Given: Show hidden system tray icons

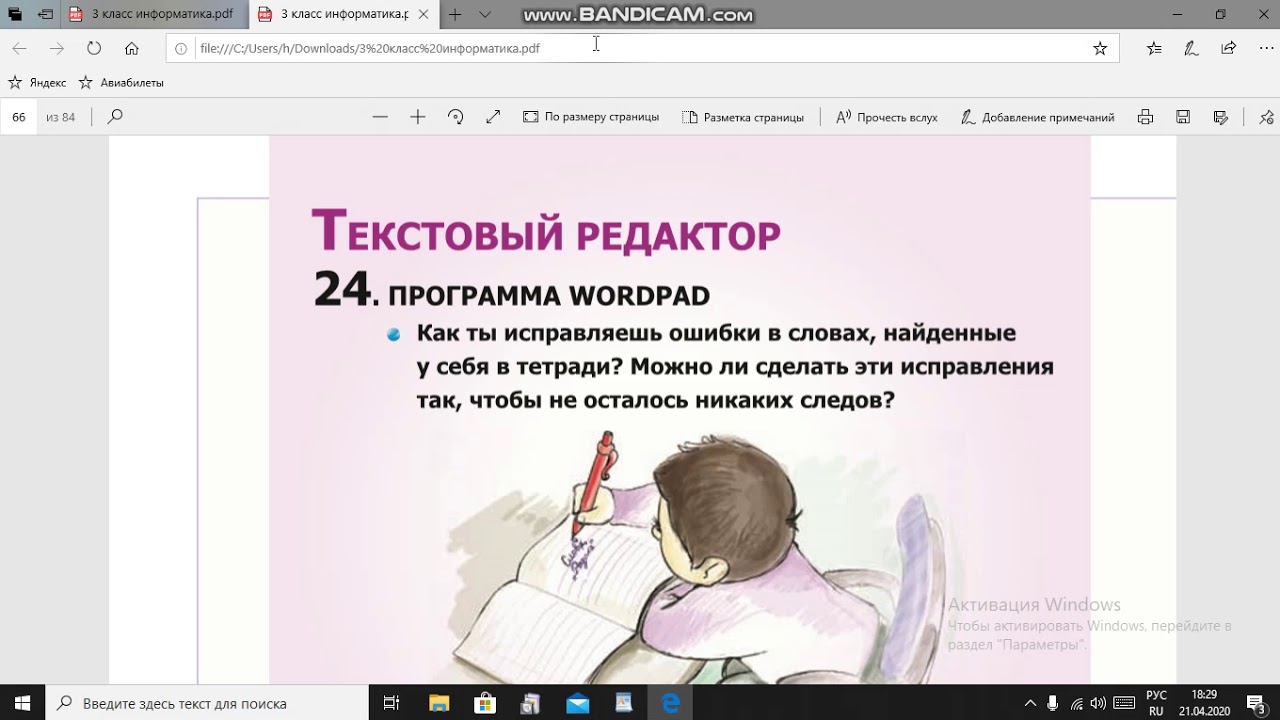Looking at the screenshot, I should click(x=1031, y=703).
